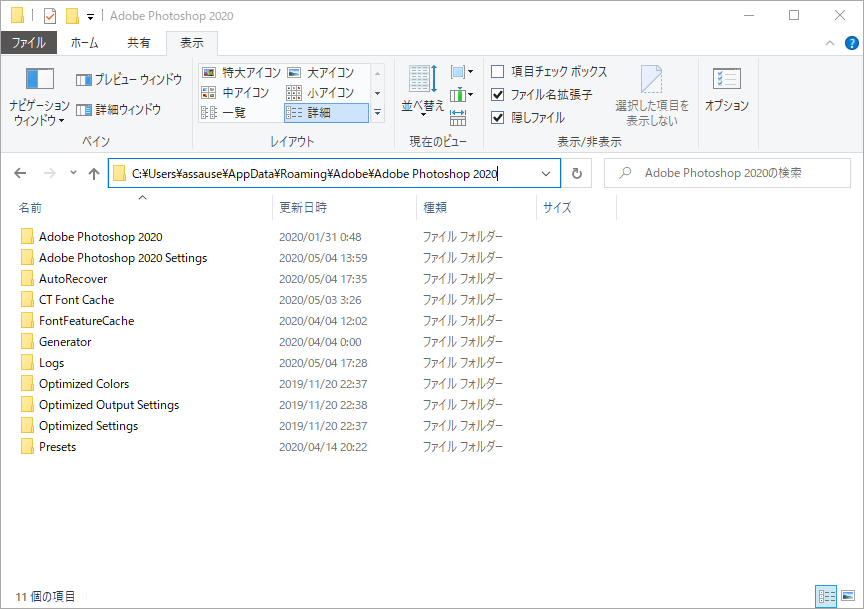Open recent locations dropdown arrow
Viewport: 864px width, 609px height.
click(x=73, y=173)
